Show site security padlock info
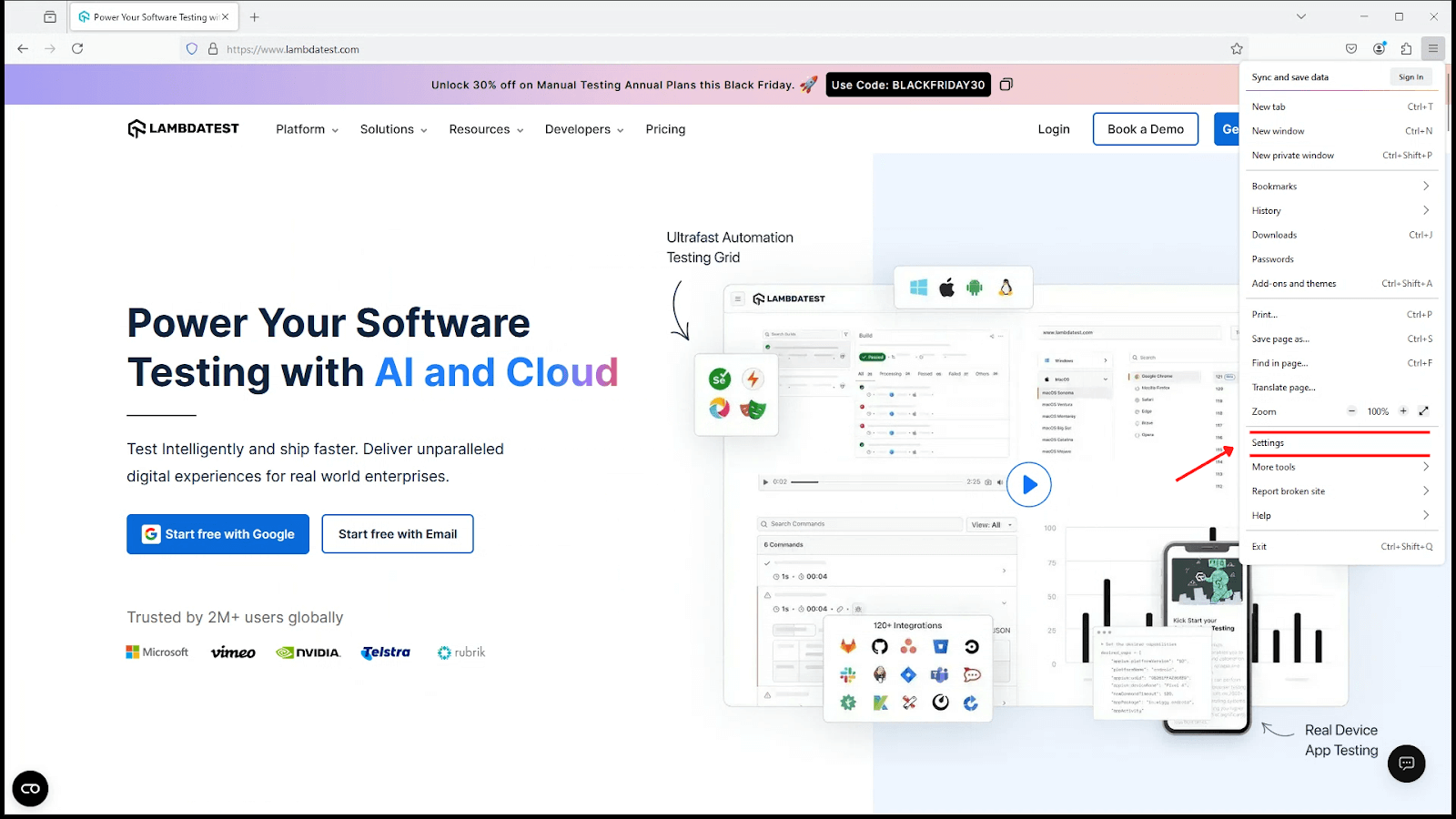Viewport: 1456px width, 819px height. [213, 49]
